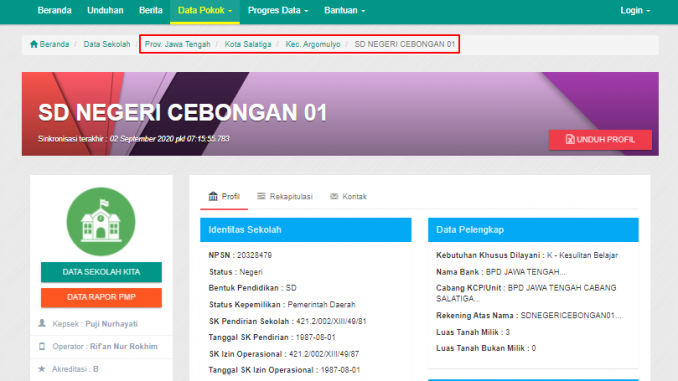The image size is (678, 381).
Task: Click Nama Bank BPD JAWA TENGAH row
Action: 501,272
